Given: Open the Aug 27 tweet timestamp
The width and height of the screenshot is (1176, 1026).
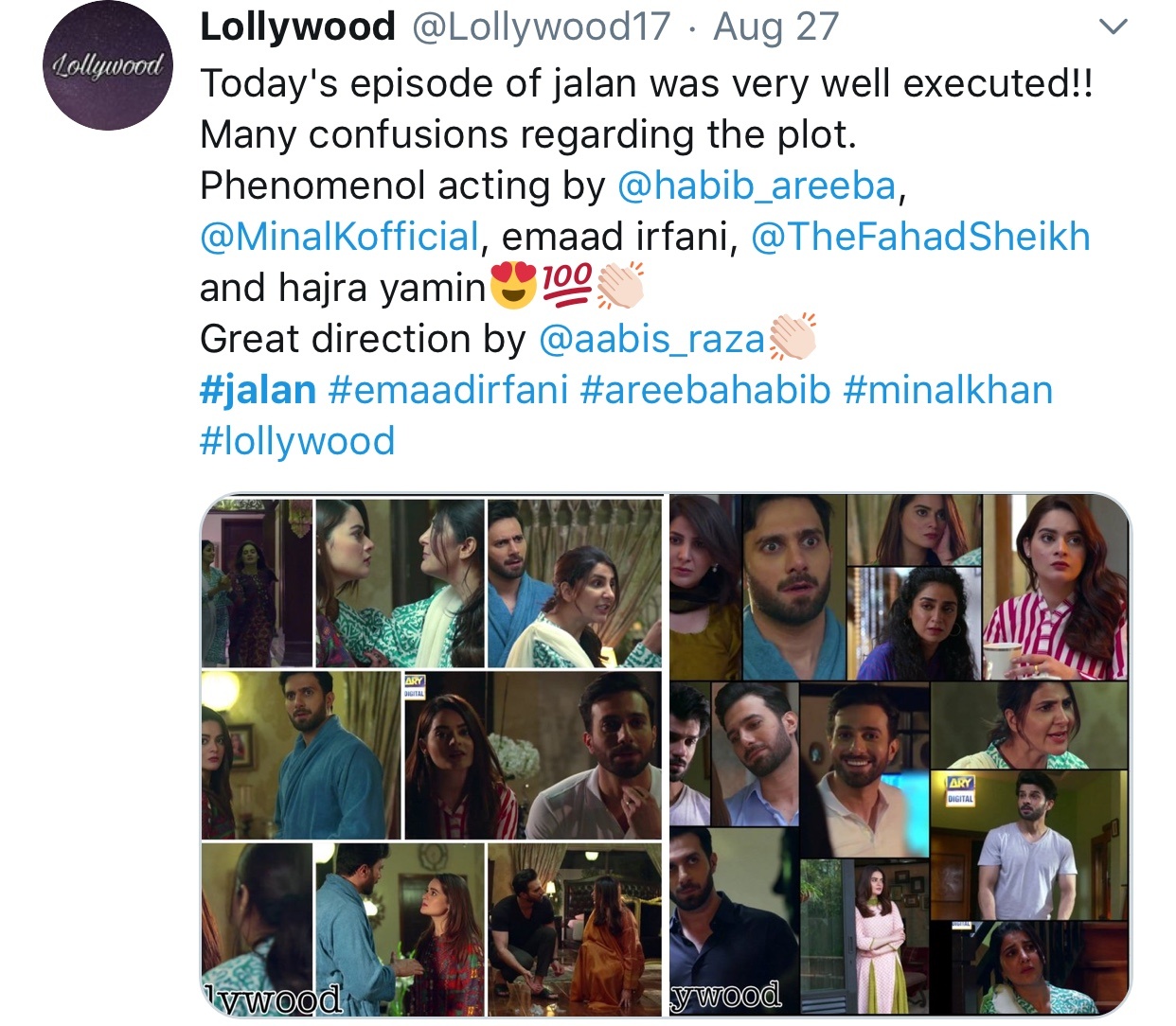Looking at the screenshot, I should pos(776,27).
